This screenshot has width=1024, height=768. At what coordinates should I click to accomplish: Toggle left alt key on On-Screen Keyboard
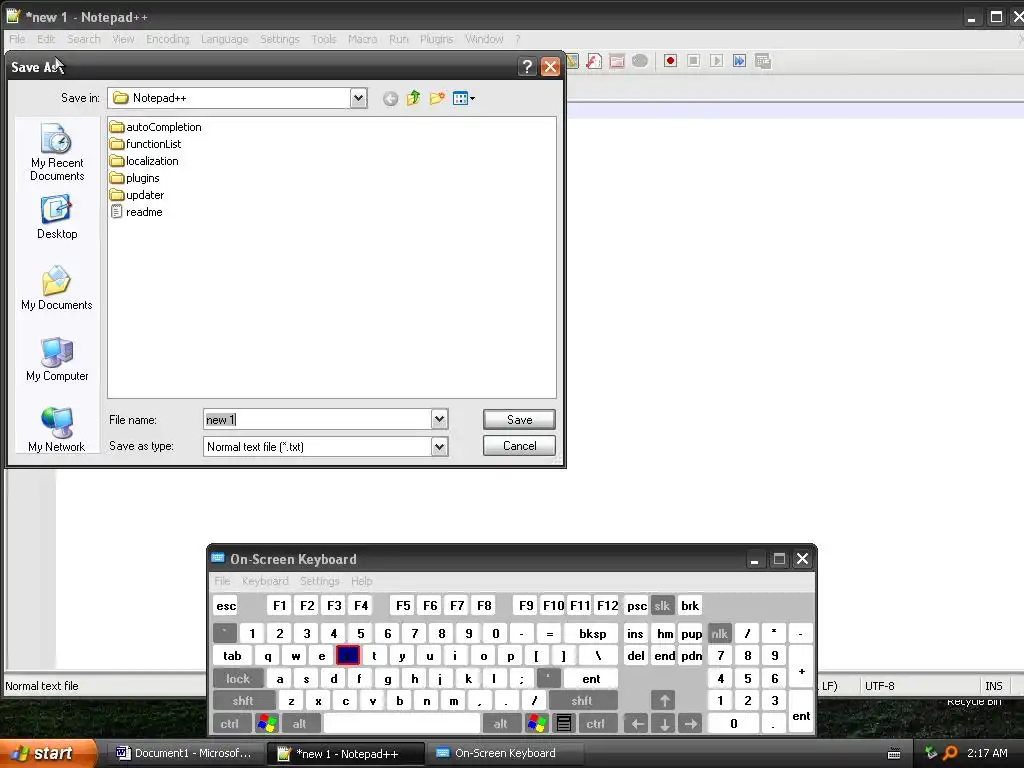tap(300, 724)
